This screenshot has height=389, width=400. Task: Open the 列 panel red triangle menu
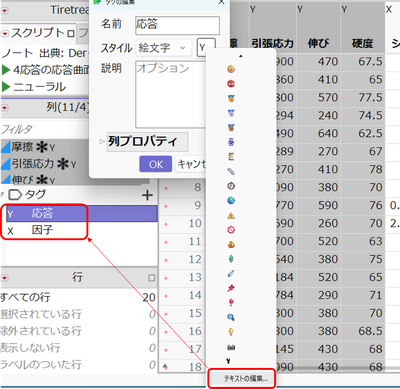[5, 108]
